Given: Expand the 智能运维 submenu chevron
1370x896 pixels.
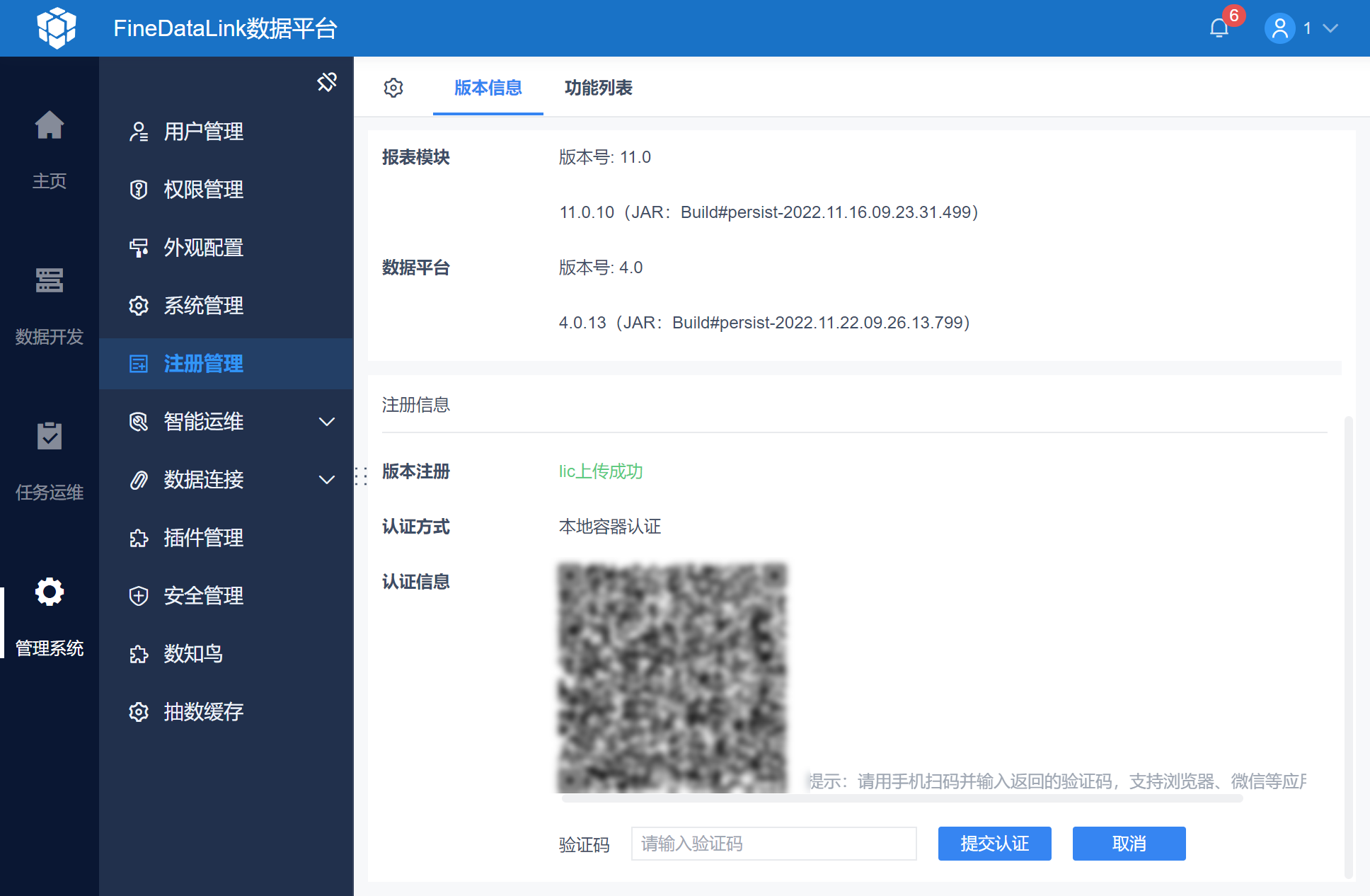Looking at the screenshot, I should (326, 422).
